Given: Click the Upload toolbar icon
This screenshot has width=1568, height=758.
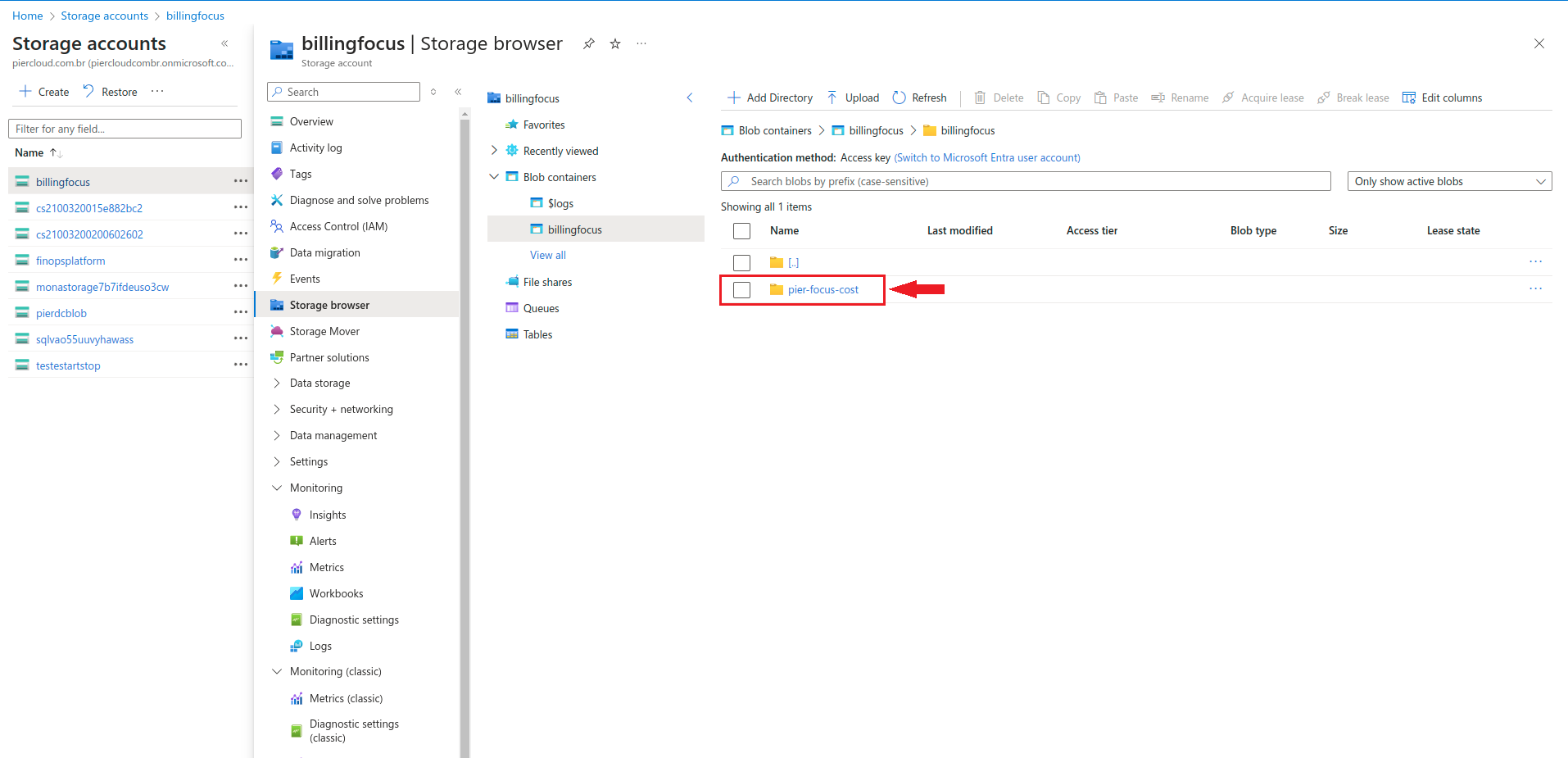Looking at the screenshot, I should (x=832, y=98).
